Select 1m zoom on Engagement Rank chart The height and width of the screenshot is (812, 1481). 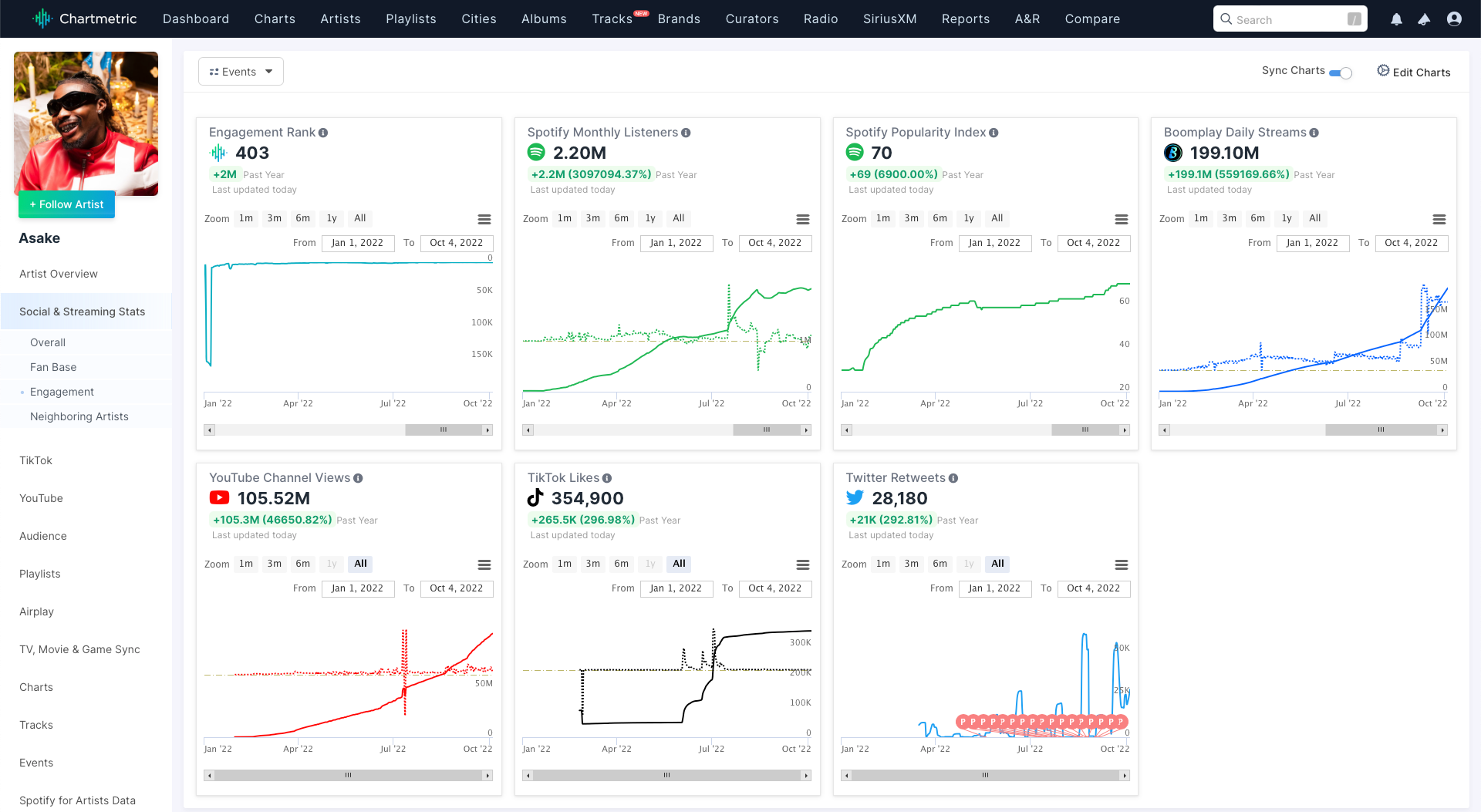246,218
